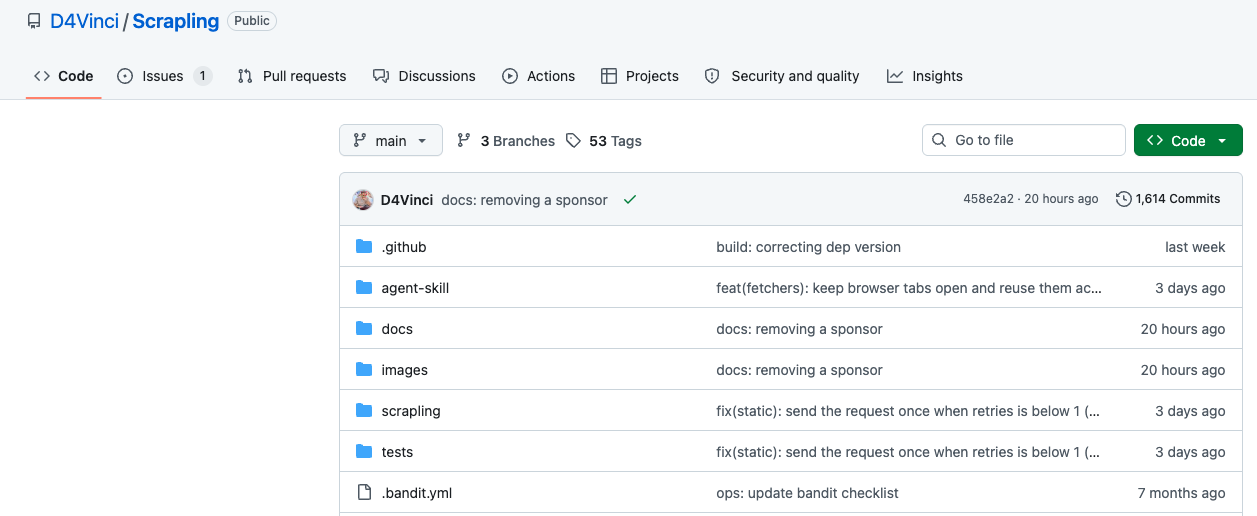Open the Security and quality tab
The image size is (1257, 516).
click(x=782, y=76)
